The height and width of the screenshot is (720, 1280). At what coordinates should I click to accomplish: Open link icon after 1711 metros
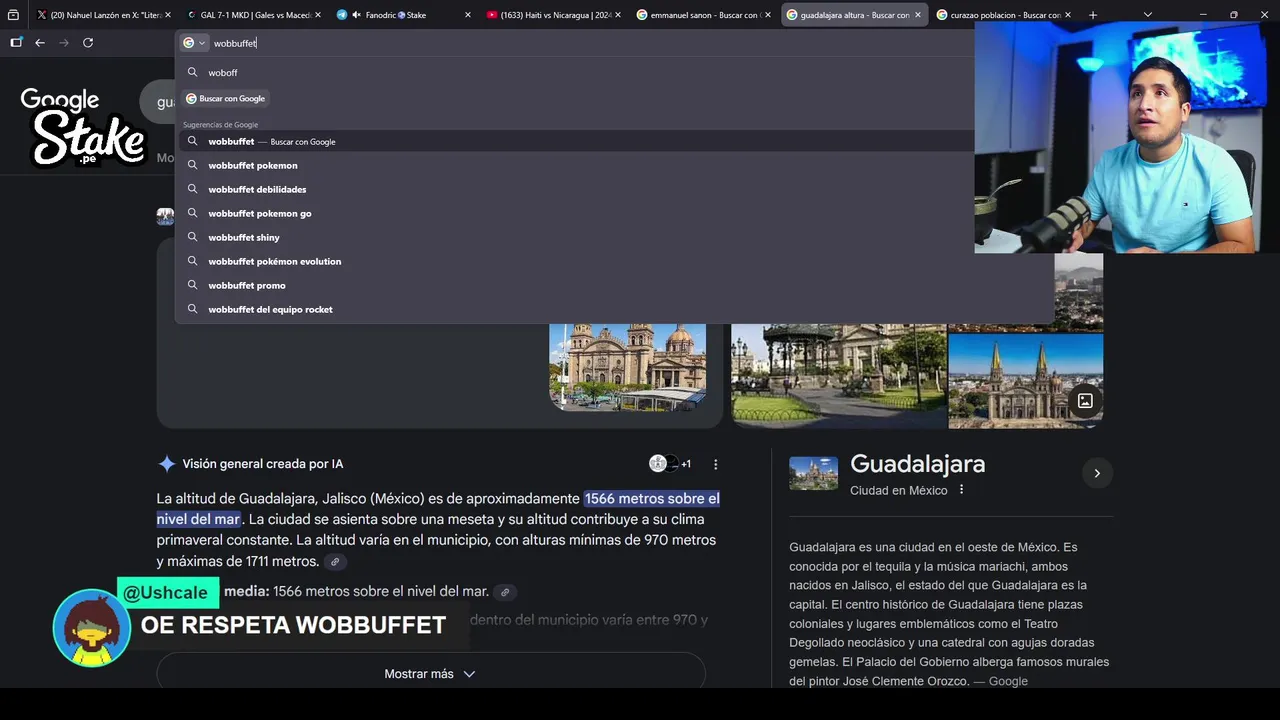[335, 562]
